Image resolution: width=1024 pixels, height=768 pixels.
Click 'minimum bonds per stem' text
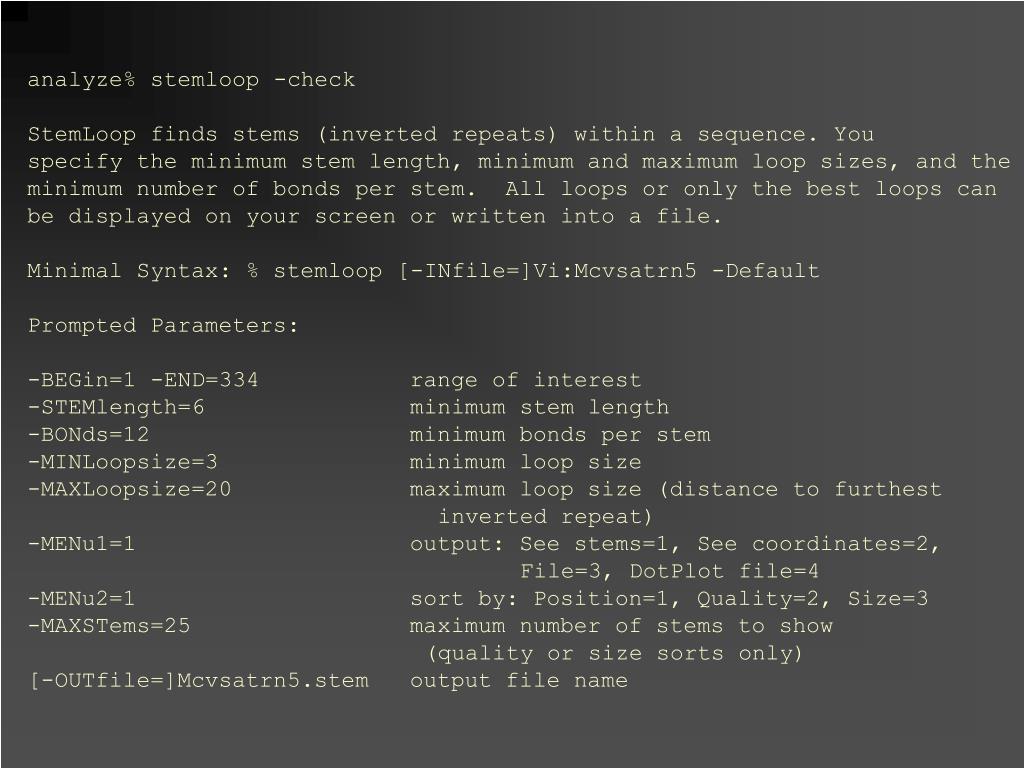[560, 435]
